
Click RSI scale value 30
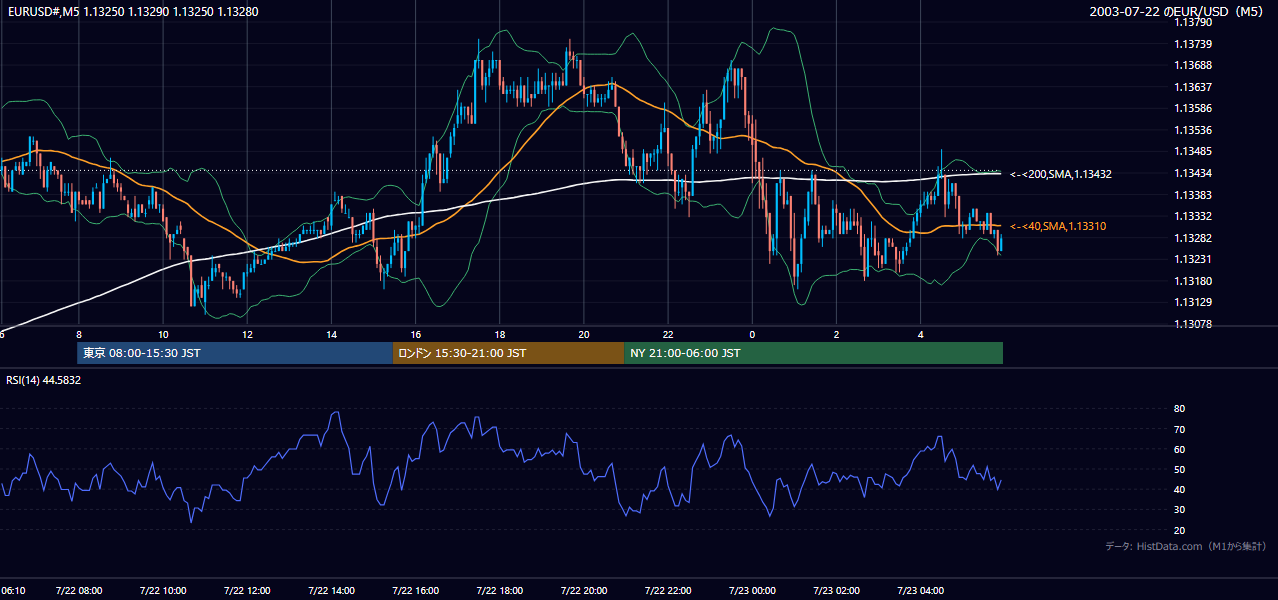[1180, 510]
